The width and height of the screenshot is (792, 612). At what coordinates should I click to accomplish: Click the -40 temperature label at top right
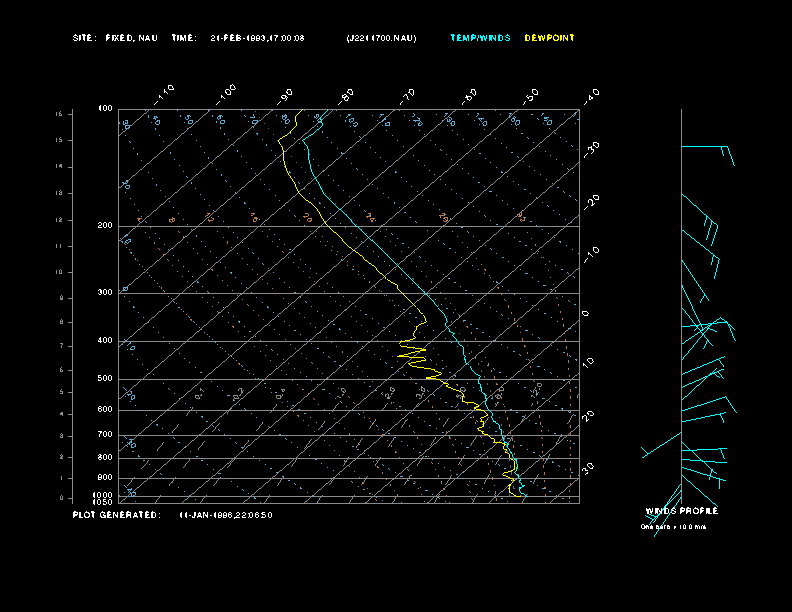(x=591, y=95)
